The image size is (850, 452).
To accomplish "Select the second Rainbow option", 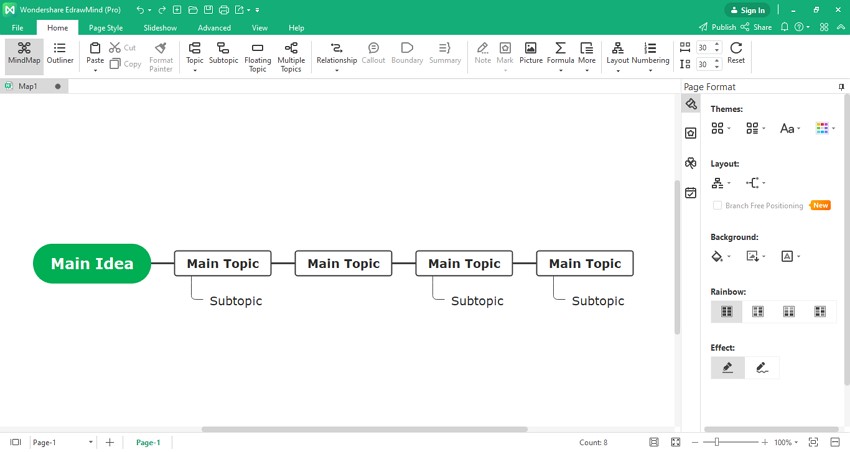I will (x=758, y=311).
